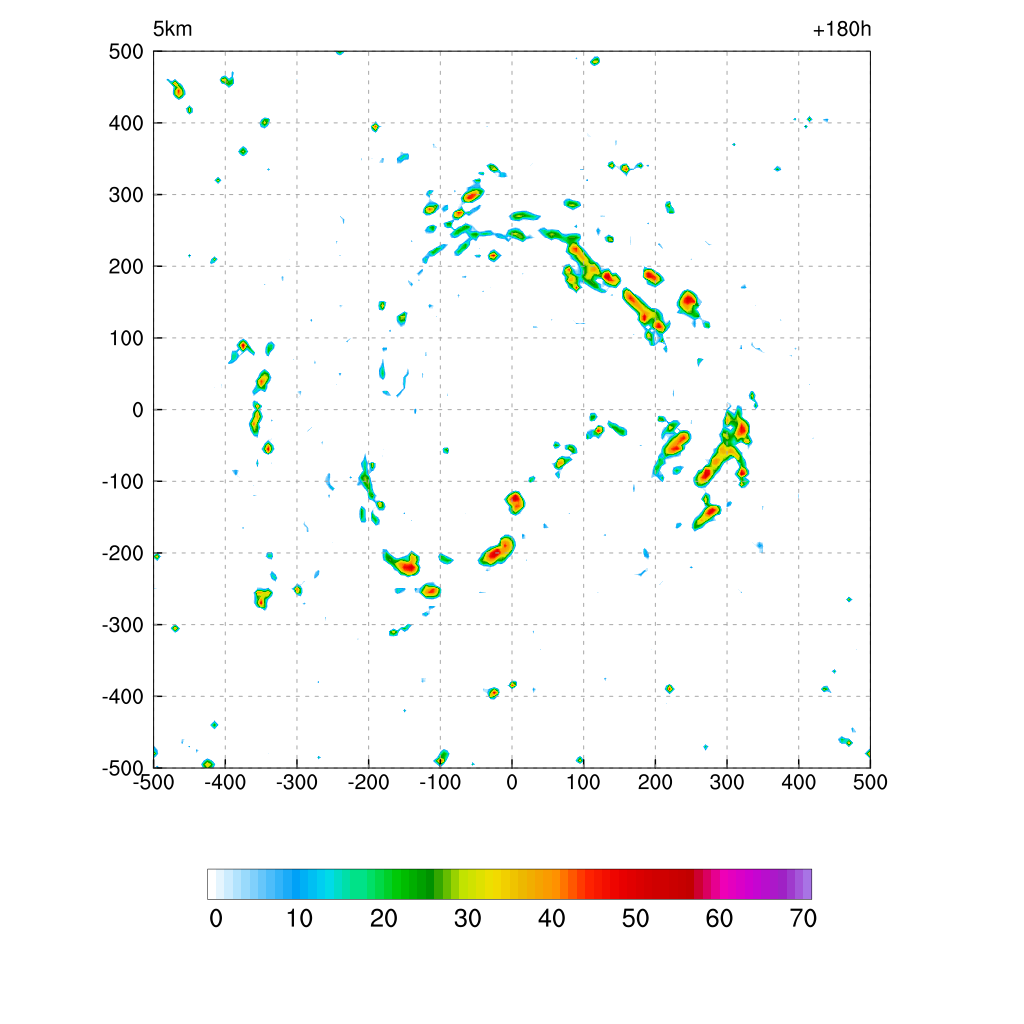Click the colorbar label 0
This screenshot has width=1024, height=1024.
(x=216, y=919)
